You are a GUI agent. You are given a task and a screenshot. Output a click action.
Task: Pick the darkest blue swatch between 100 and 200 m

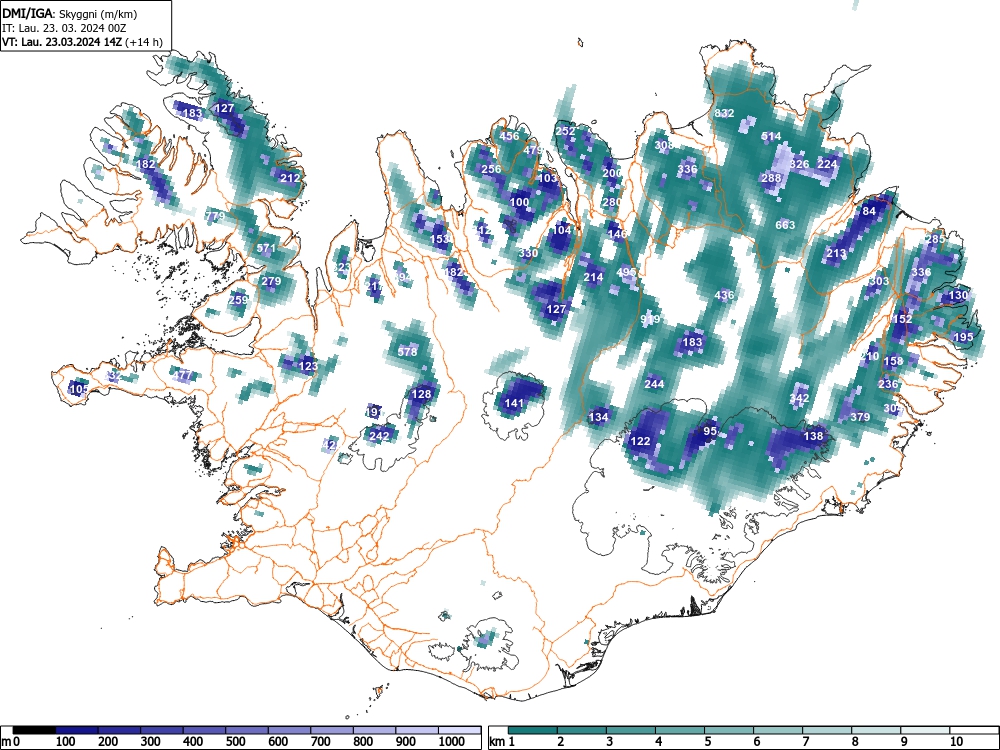tap(77, 730)
